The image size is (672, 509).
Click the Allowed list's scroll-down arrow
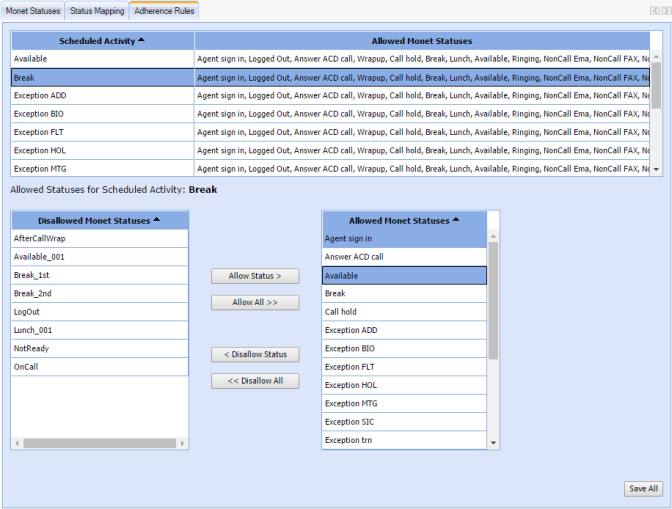(494, 443)
